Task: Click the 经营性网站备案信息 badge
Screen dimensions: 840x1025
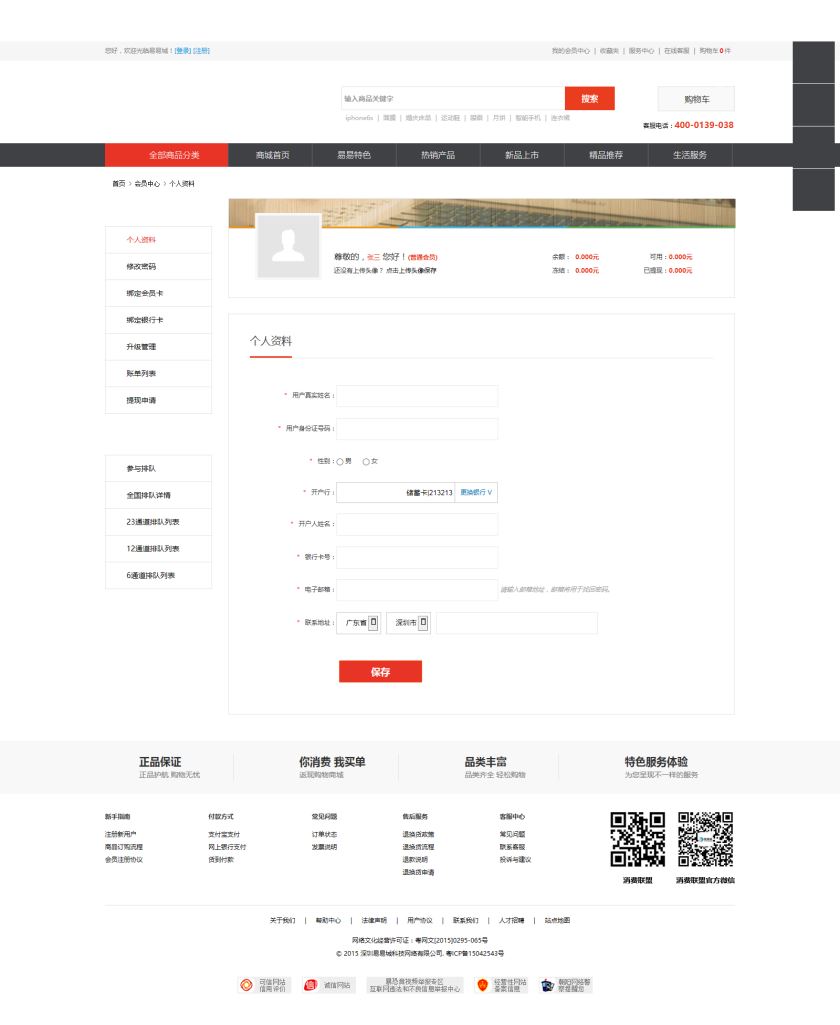Action: 501,985
